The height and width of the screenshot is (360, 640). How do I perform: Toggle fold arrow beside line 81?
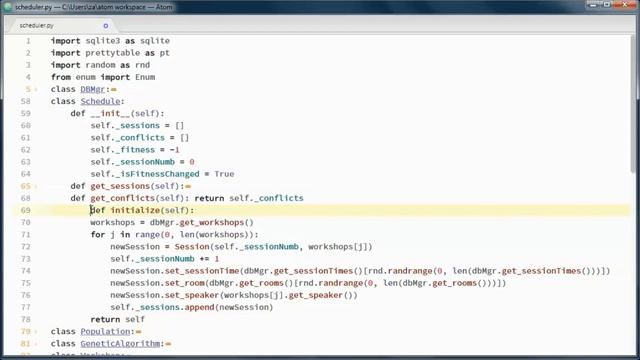pos(36,344)
